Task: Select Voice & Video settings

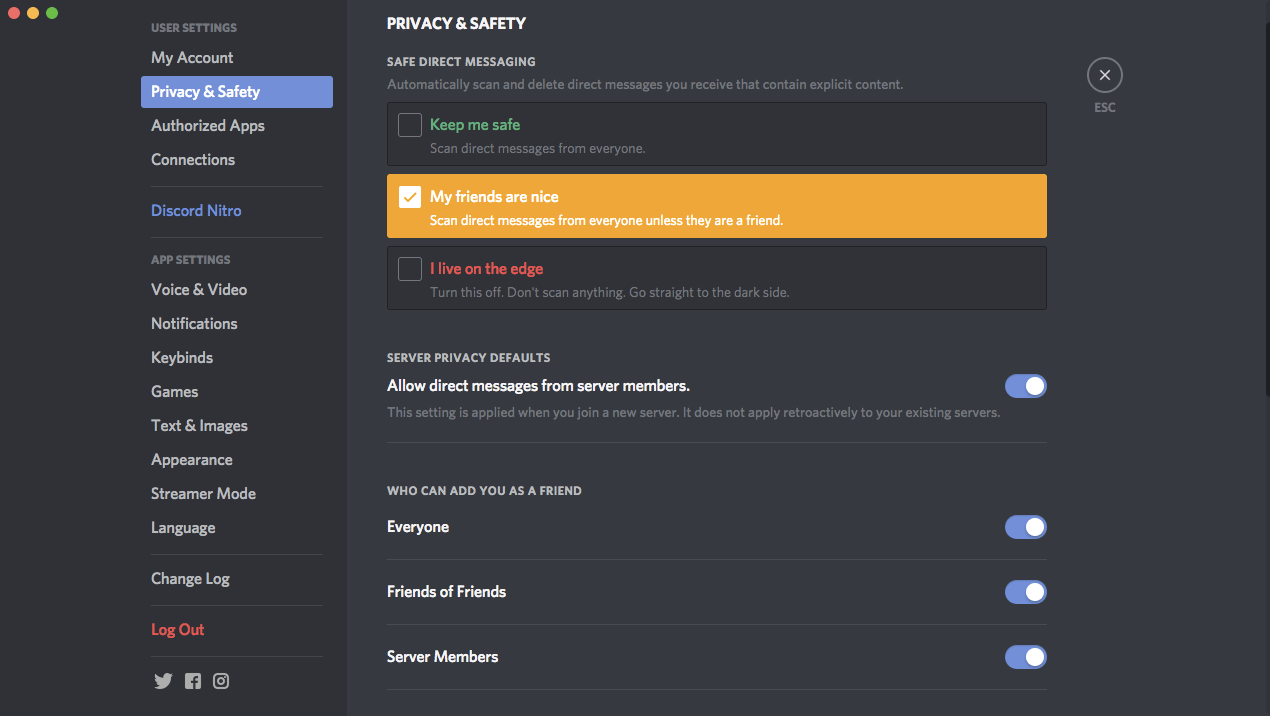Action: point(199,290)
